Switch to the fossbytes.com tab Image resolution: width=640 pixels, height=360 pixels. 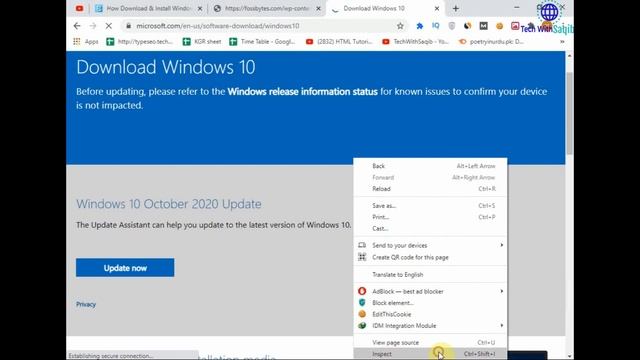tap(267, 8)
